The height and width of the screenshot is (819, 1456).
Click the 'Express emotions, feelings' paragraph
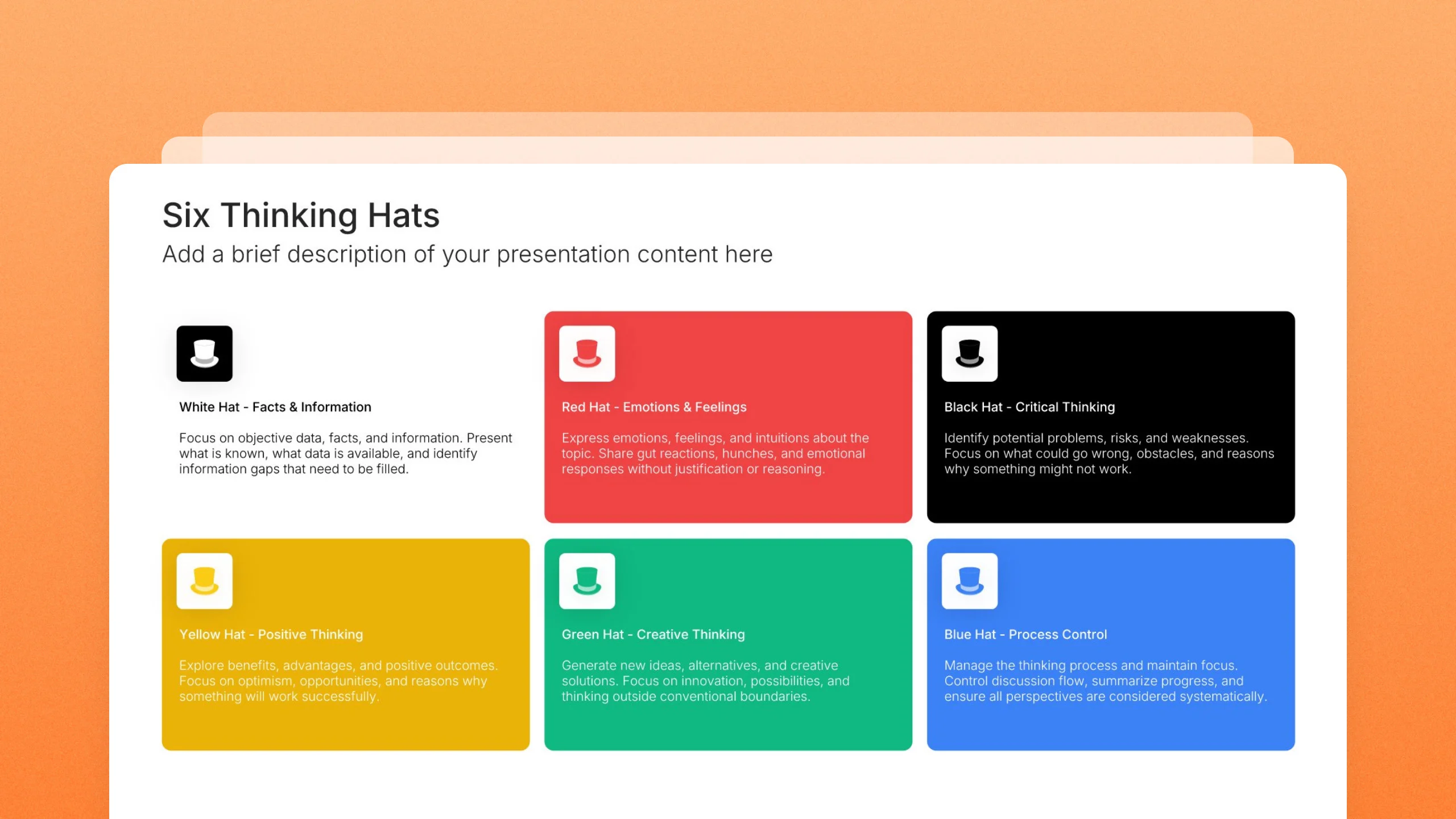[x=715, y=453]
